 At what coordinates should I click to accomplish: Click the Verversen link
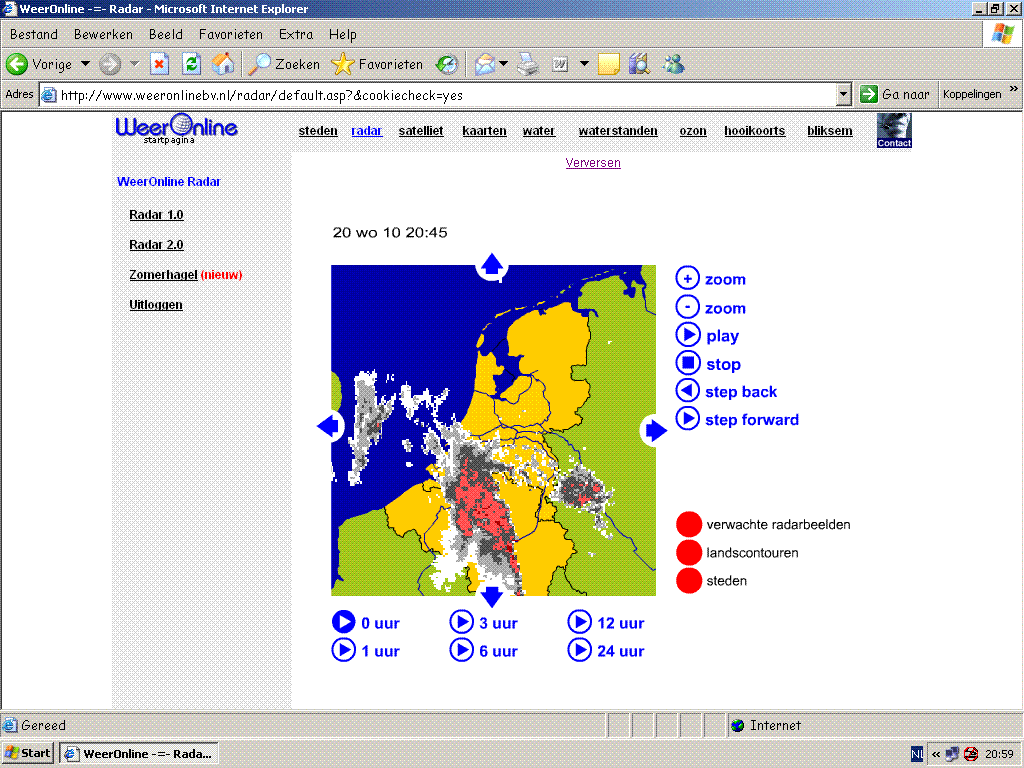pyautogui.click(x=593, y=163)
